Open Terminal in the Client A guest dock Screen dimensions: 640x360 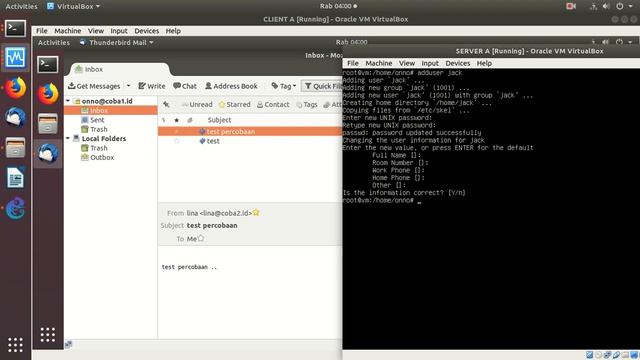pos(48,64)
